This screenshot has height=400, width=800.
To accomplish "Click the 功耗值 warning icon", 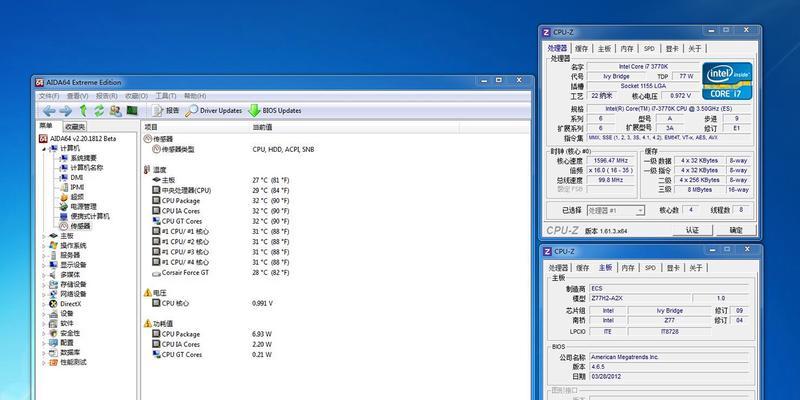I will pyautogui.click(x=147, y=323).
